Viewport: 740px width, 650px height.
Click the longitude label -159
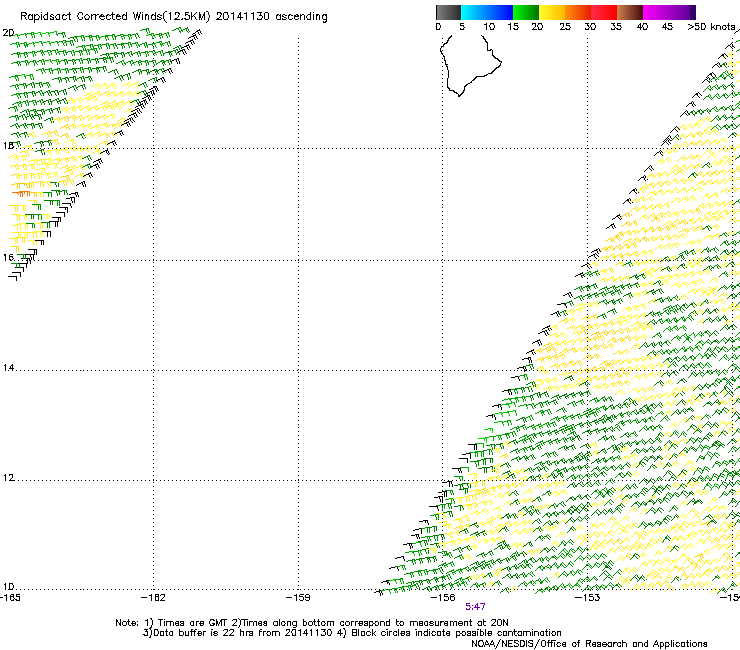(x=298, y=598)
